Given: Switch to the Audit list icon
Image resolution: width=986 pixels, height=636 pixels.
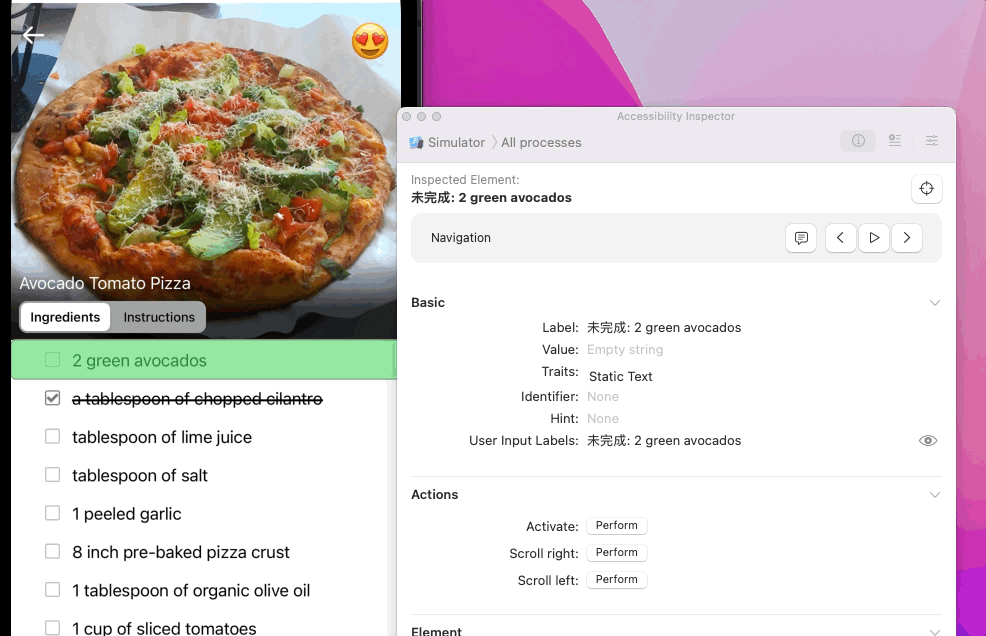Looking at the screenshot, I should (894, 141).
